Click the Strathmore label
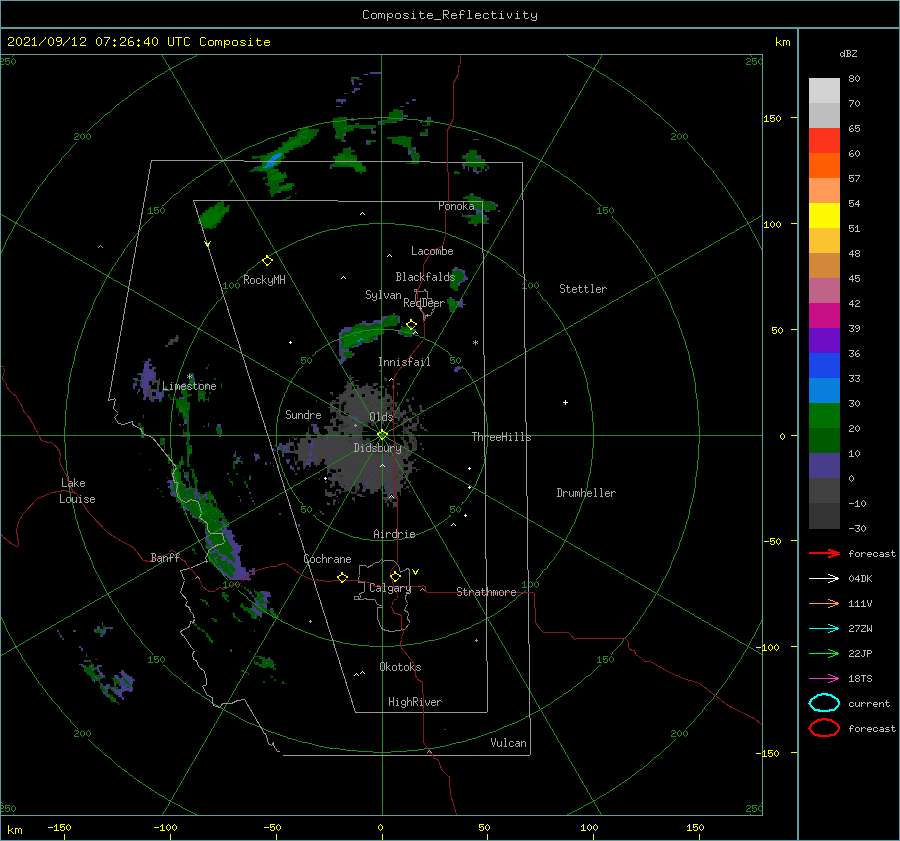The width and height of the screenshot is (900, 841). click(x=486, y=592)
